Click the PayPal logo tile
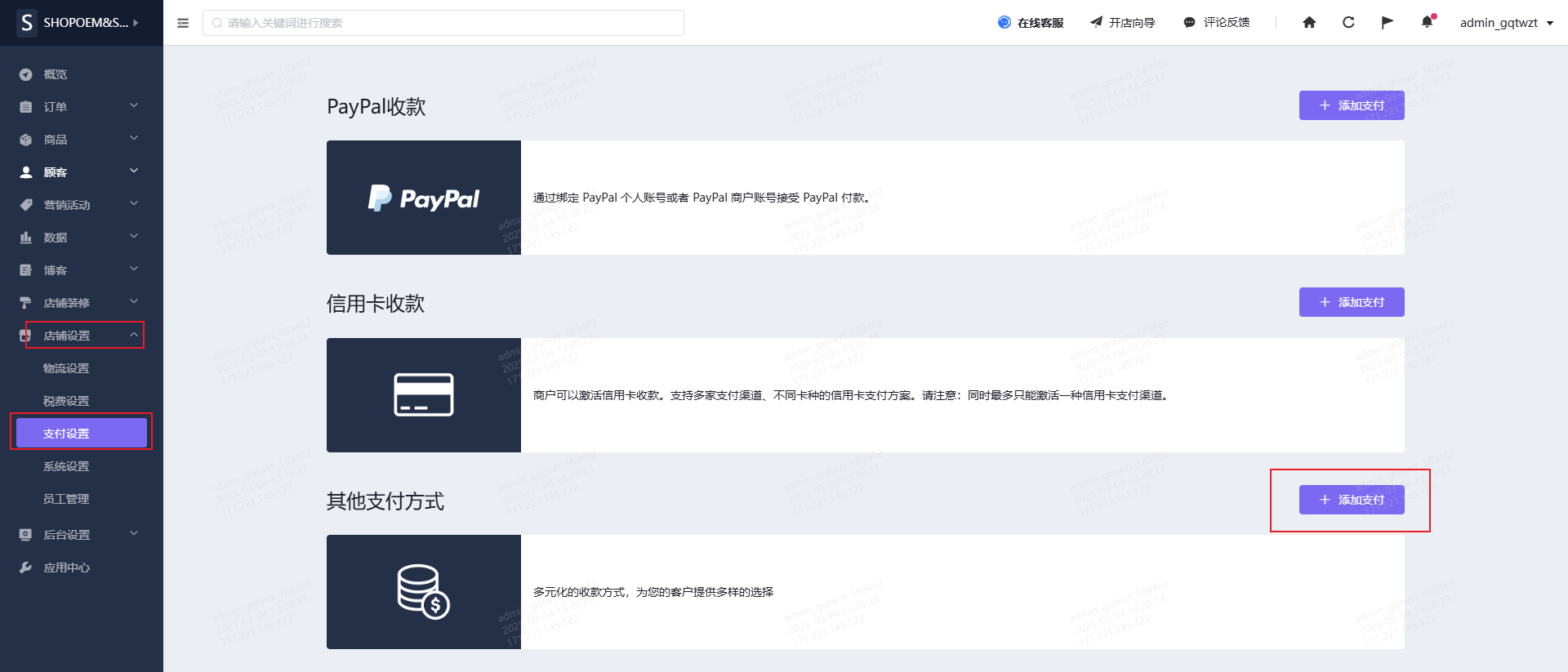This screenshot has width=1568, height=672. coord(424,198)
